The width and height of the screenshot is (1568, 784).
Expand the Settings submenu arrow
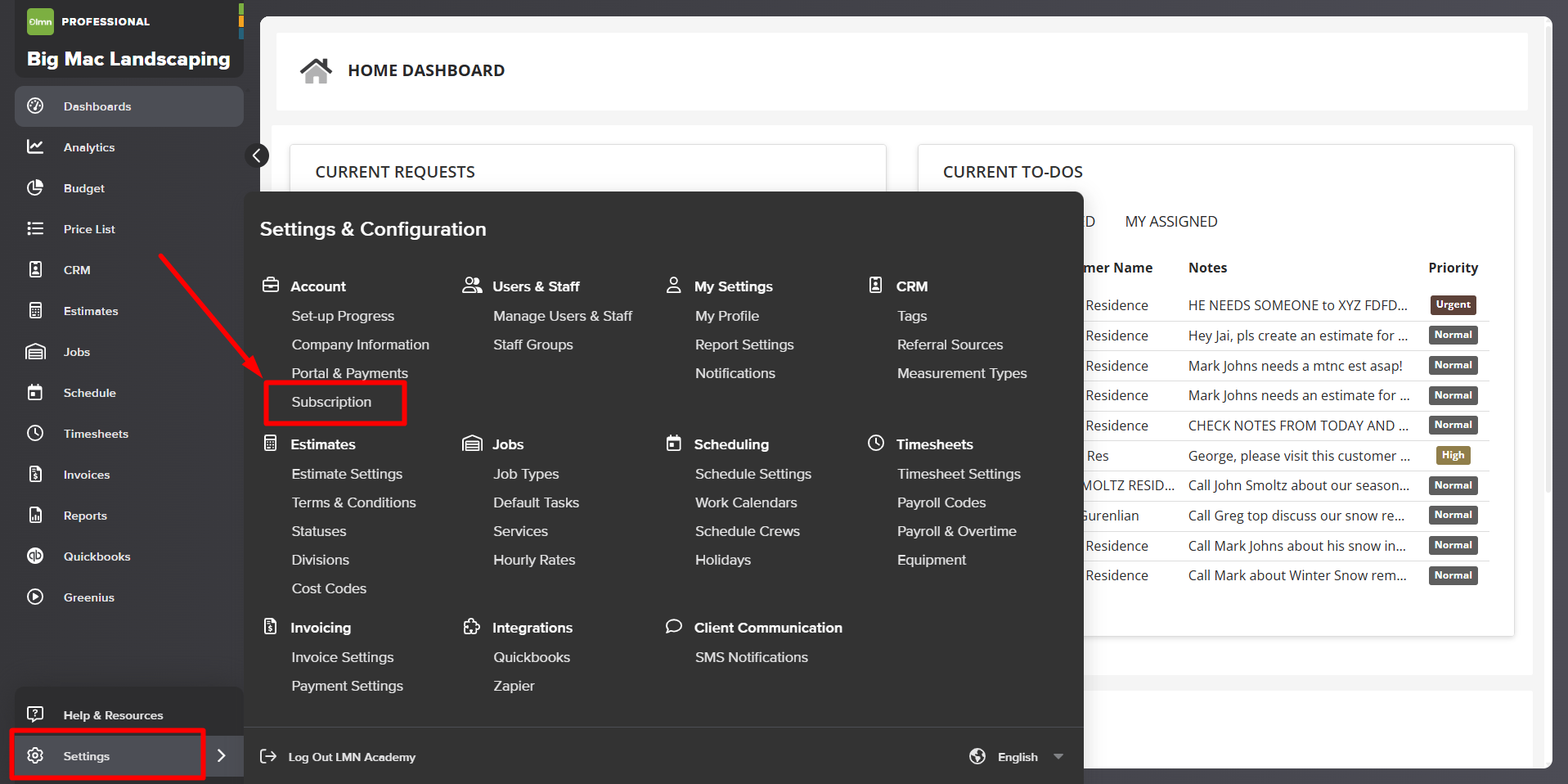point(221,755)
